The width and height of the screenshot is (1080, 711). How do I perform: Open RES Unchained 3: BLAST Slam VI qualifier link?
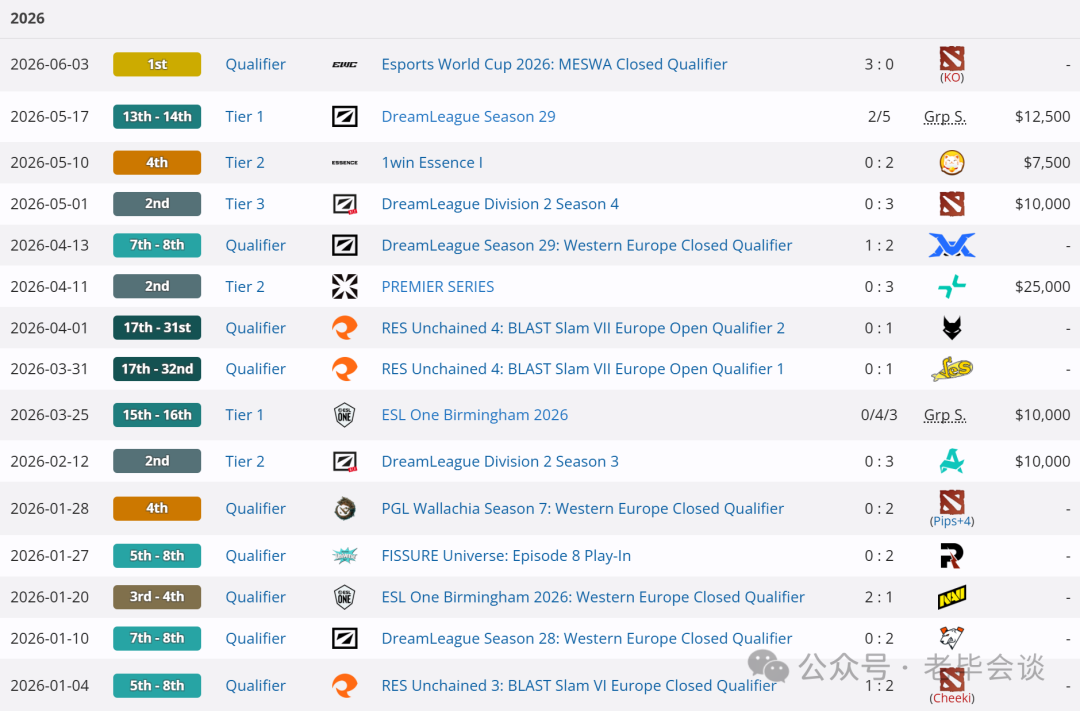coord(579,686)
